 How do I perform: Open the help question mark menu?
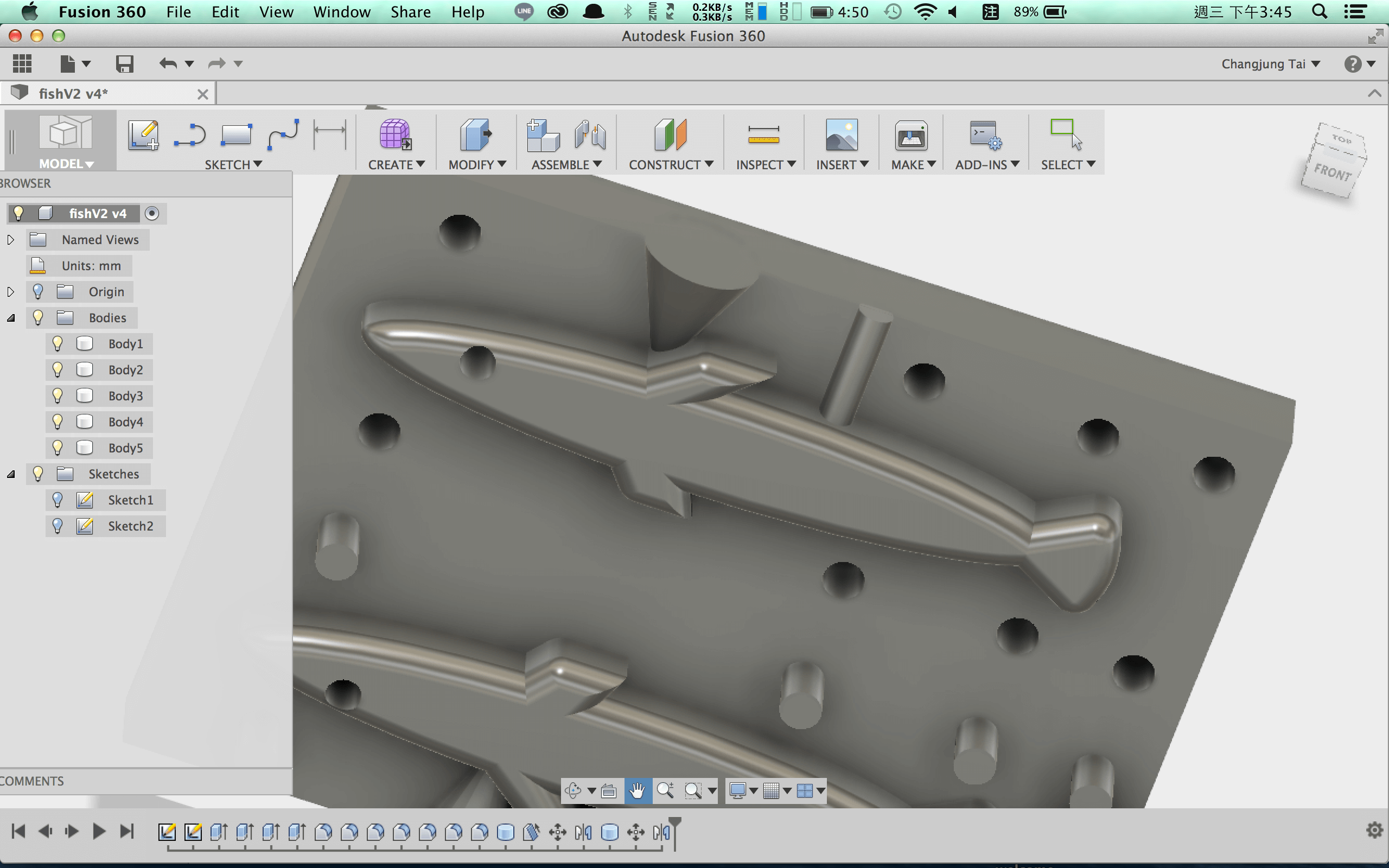click(x=1359, y=63)
